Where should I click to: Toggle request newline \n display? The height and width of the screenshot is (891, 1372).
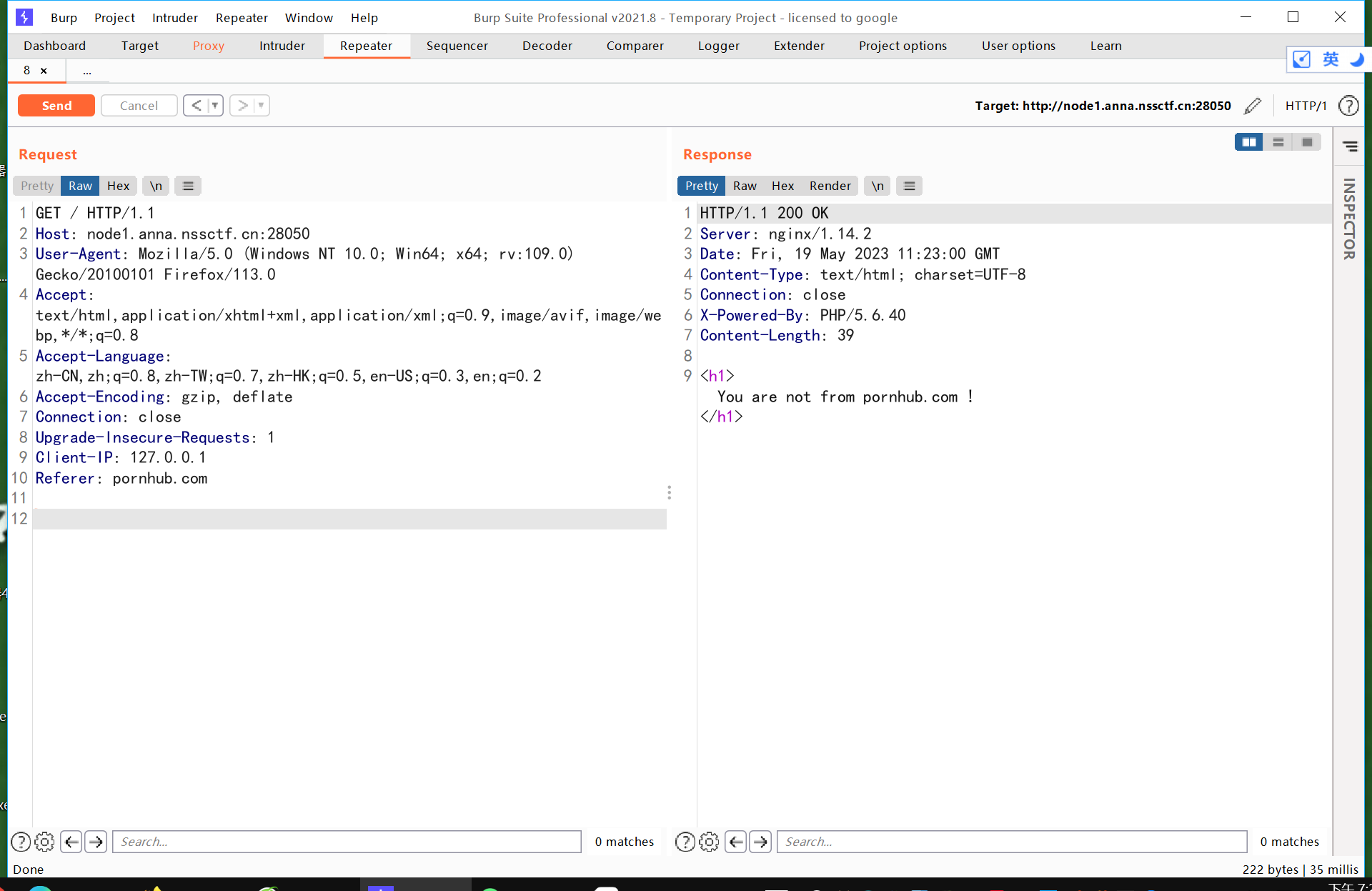click(156, 186)
